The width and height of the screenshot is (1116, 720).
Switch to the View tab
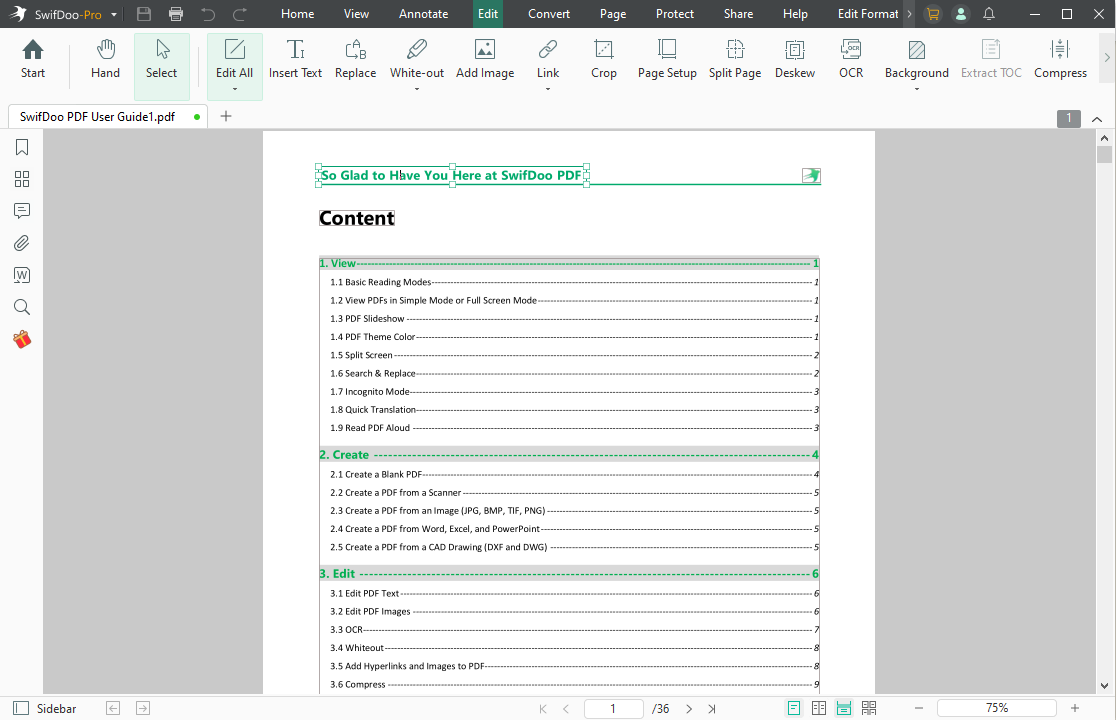(356, 14)
